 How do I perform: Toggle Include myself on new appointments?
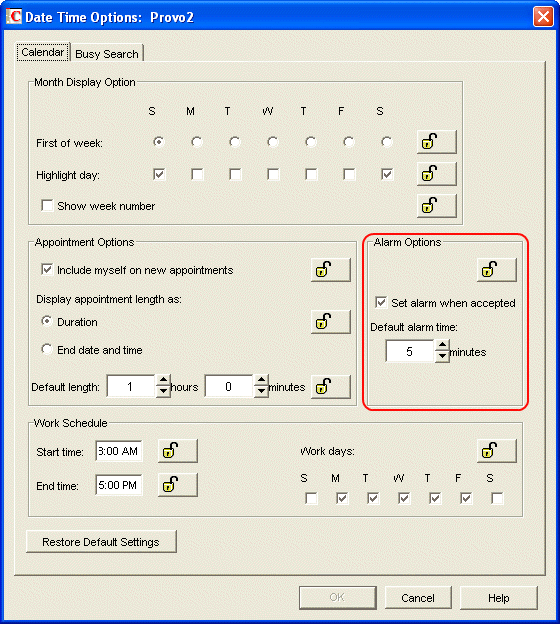click(47, 270)
